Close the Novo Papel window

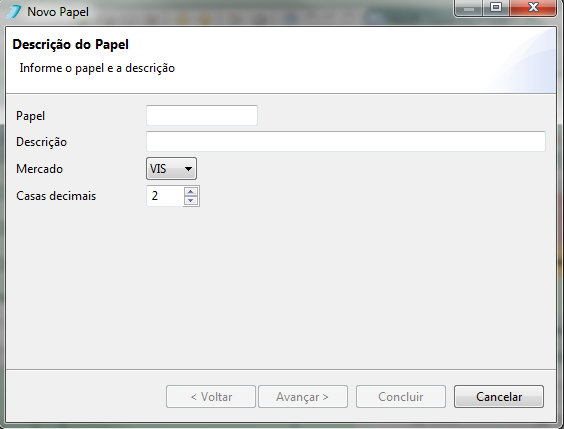pyautogui.click(x=533, y=8)
